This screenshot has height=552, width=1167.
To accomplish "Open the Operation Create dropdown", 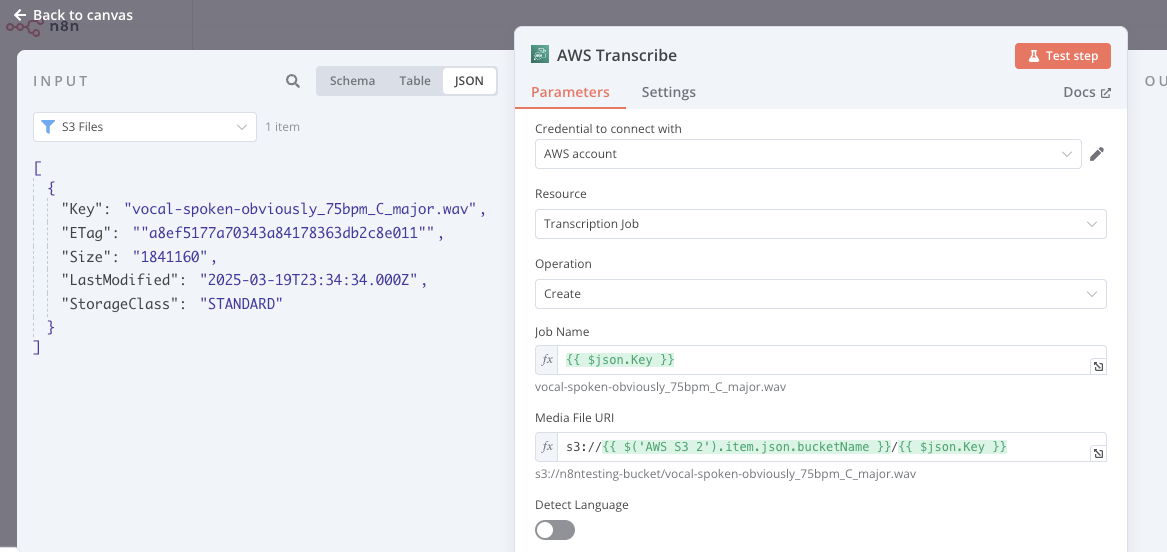I will (821, 294).
